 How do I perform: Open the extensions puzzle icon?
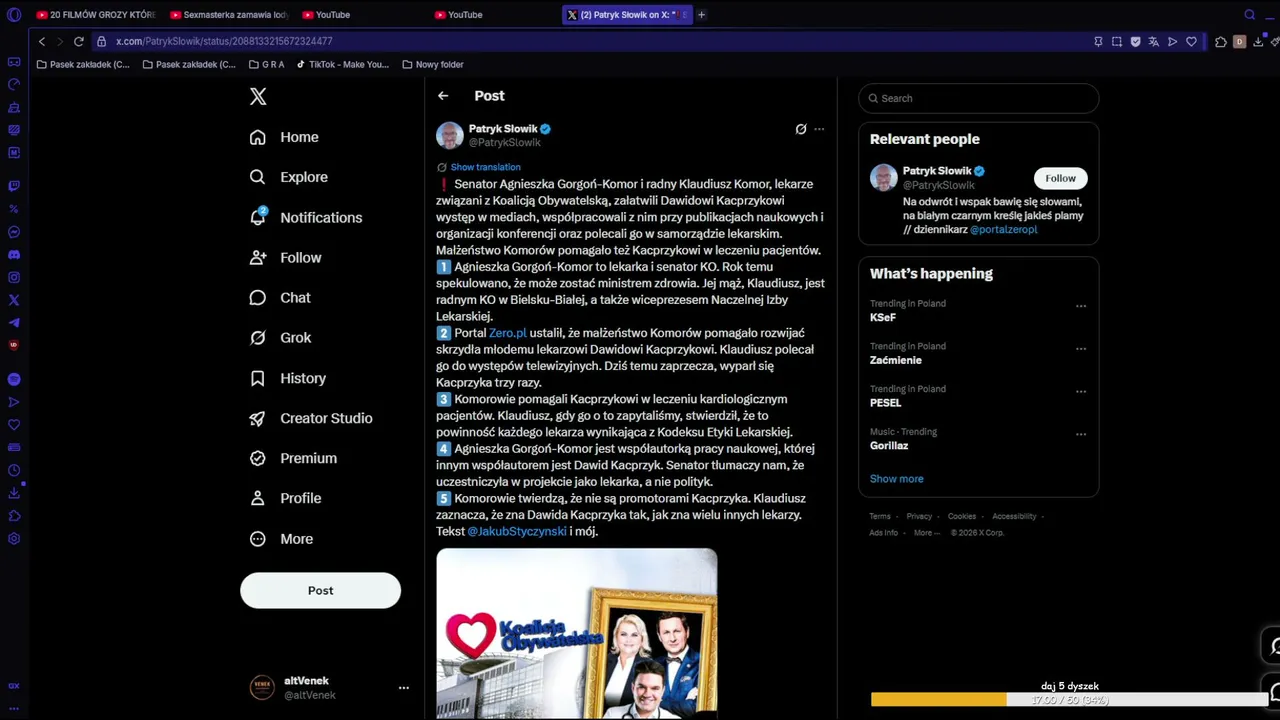pos(1221,42)
